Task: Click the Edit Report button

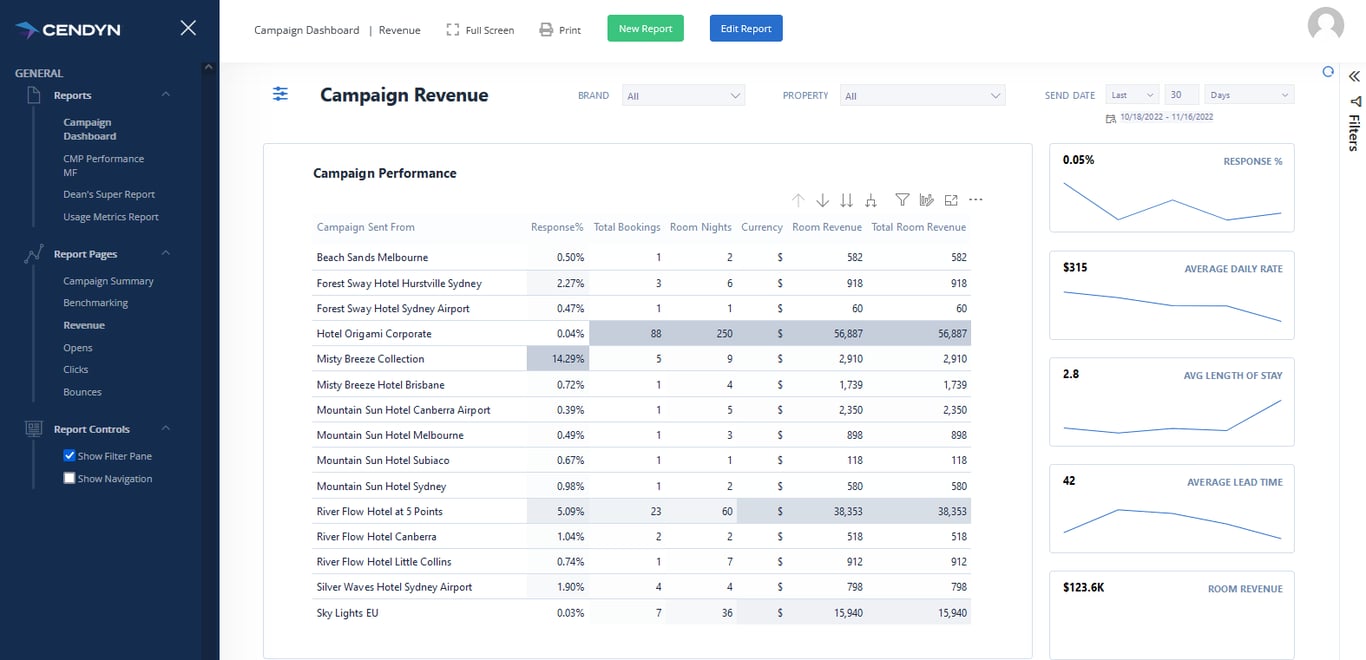Action: tap(746, 29)
